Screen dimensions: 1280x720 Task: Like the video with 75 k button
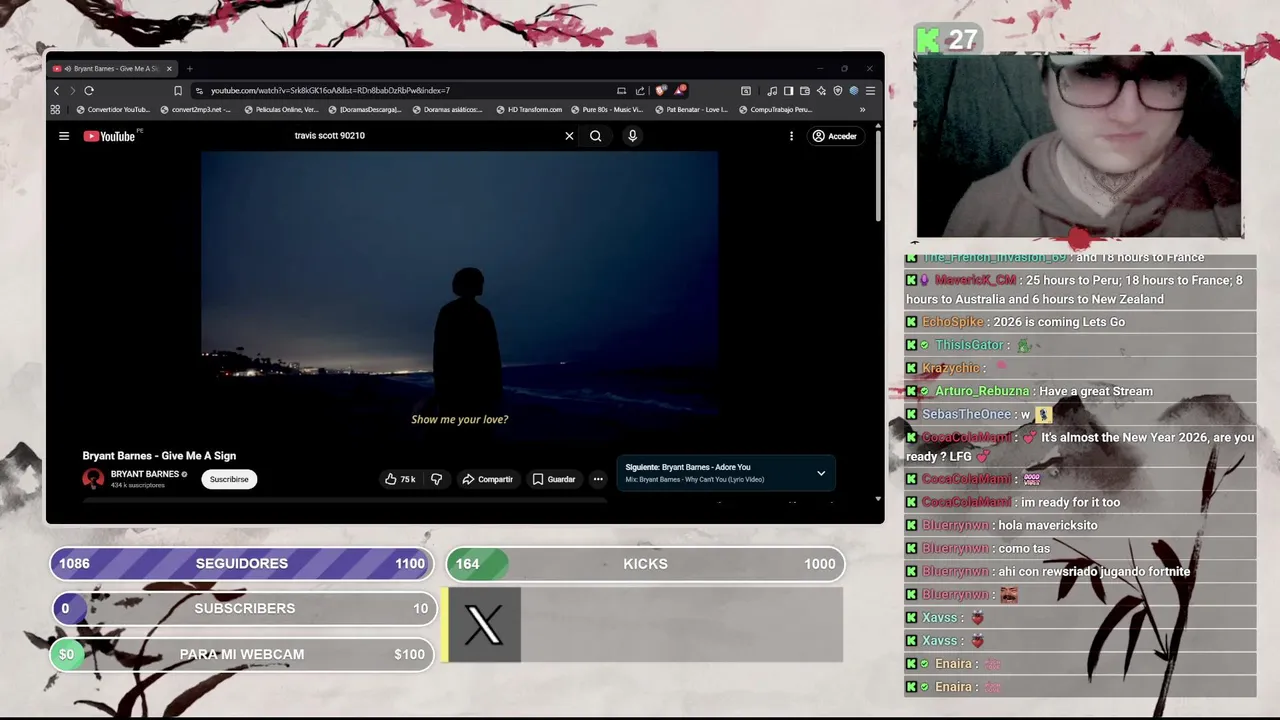click(x=400, y=479)
